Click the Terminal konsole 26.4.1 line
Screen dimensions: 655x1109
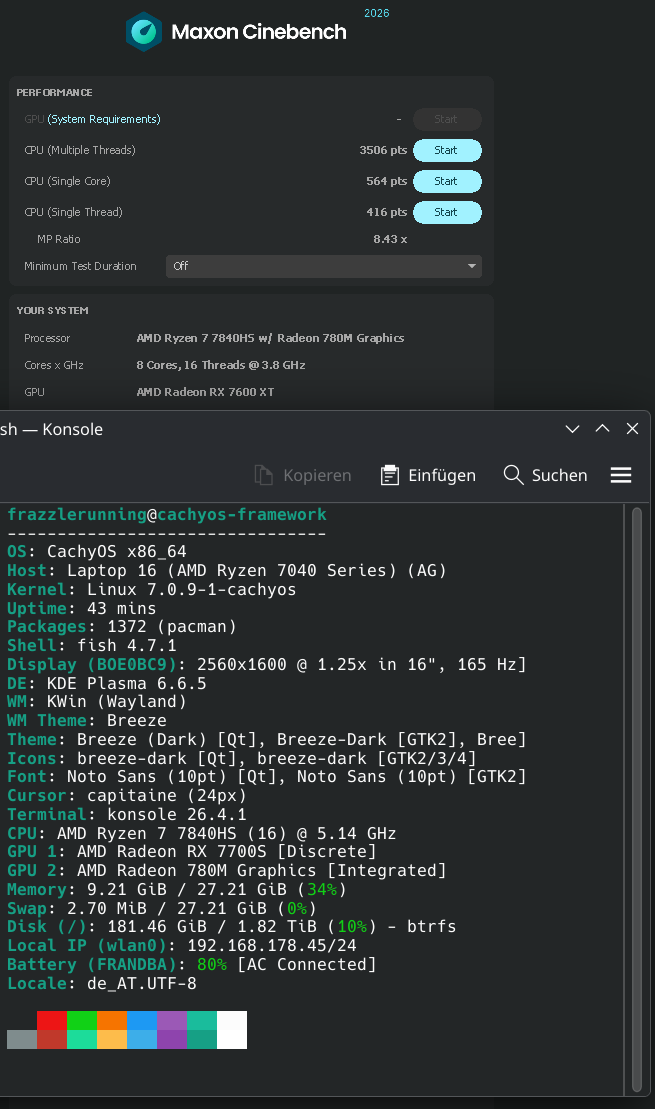127,815
